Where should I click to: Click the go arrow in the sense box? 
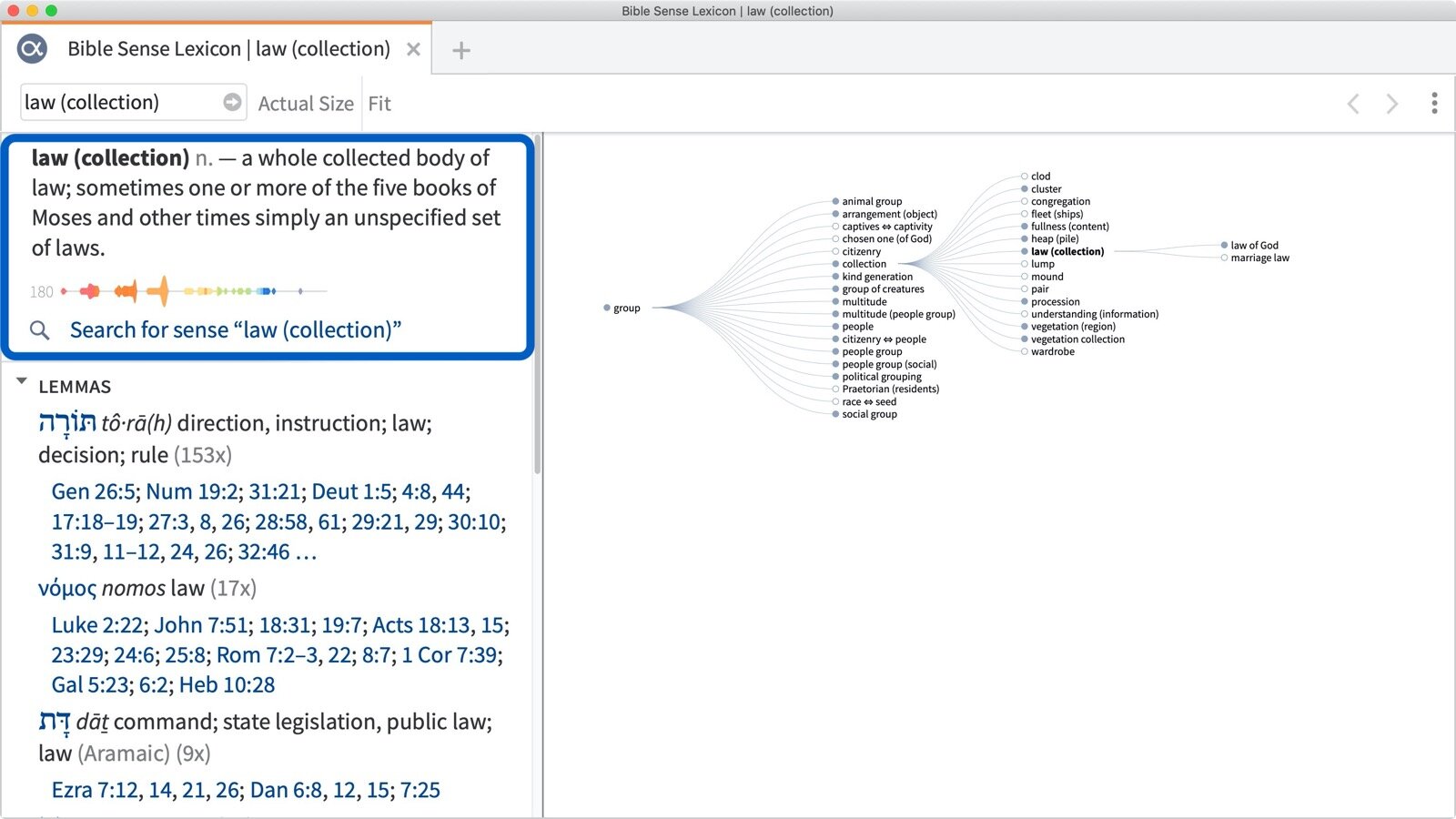[x=232, y=102]
